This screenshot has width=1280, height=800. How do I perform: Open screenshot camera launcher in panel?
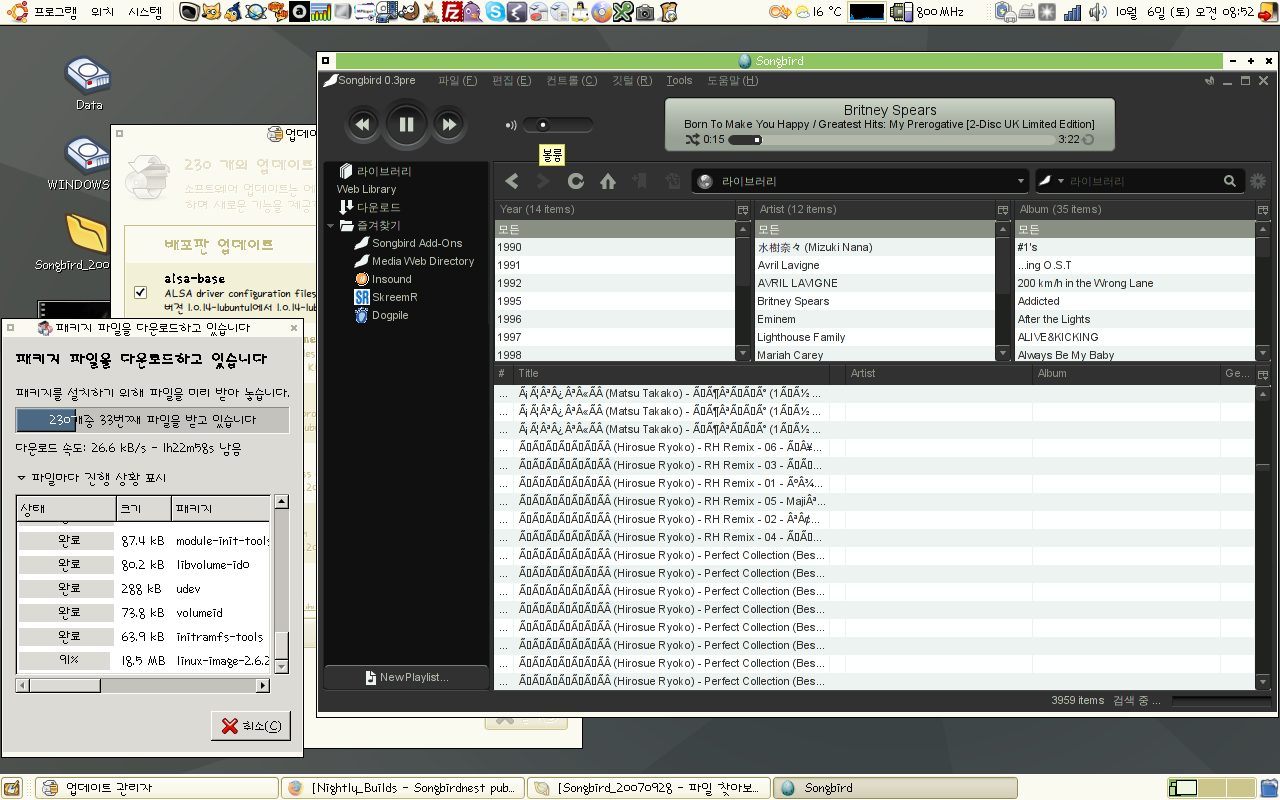click(645, 12)
